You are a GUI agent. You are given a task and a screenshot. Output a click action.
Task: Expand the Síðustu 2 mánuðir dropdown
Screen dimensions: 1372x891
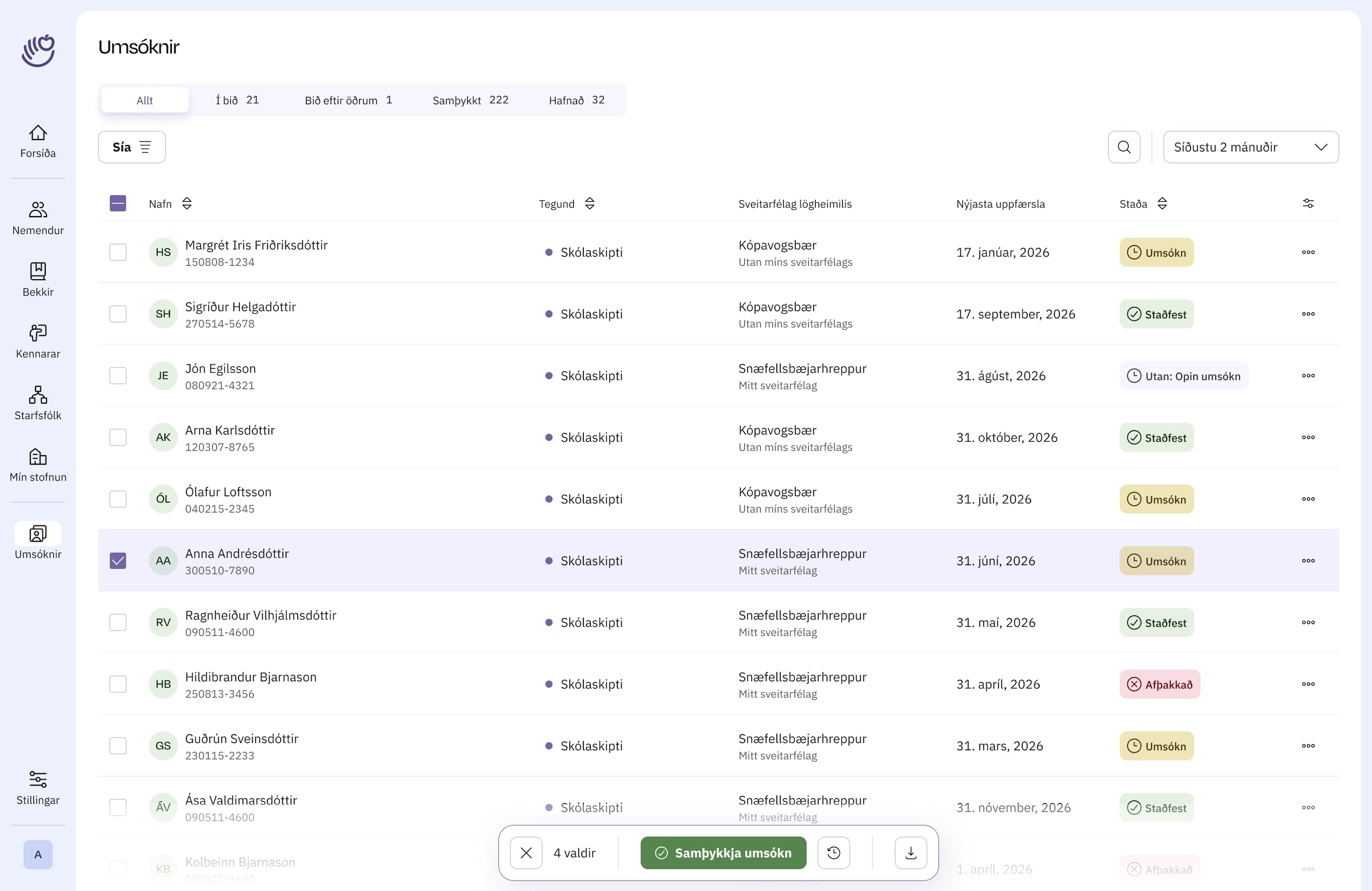1250,147
